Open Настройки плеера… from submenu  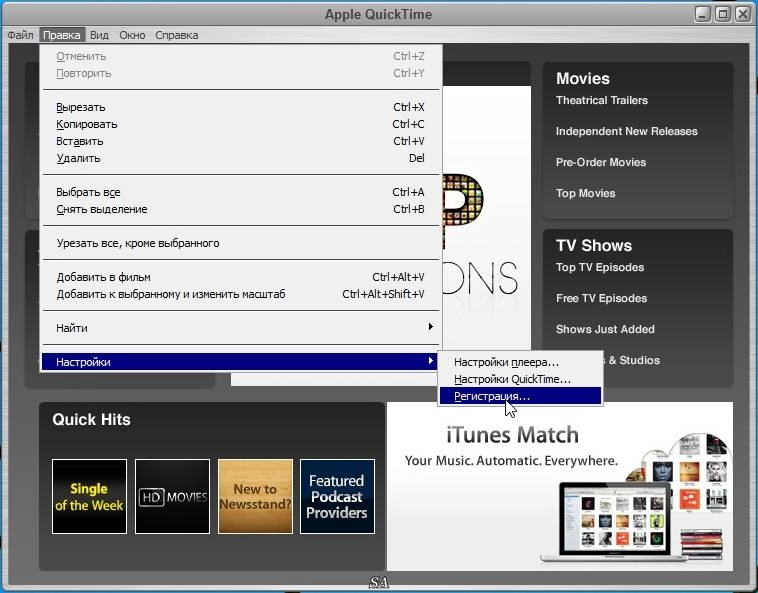point(520,362)
